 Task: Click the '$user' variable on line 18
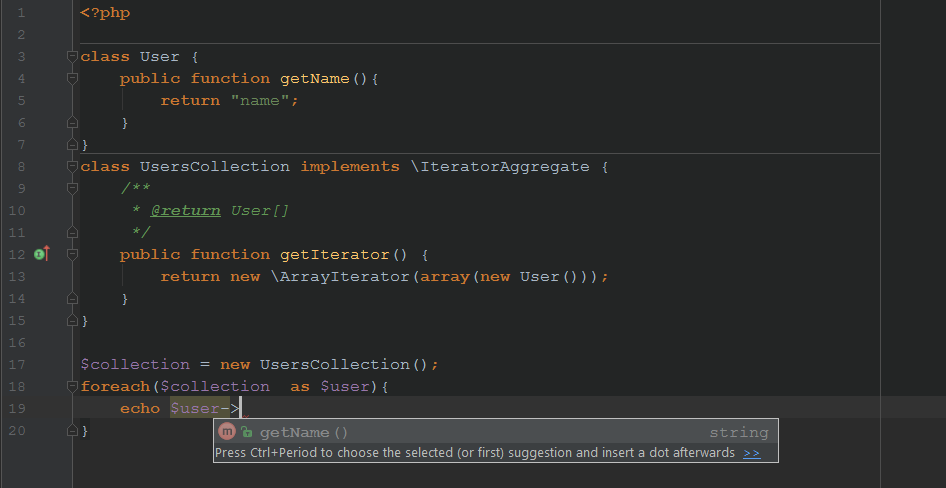[345, 386]
